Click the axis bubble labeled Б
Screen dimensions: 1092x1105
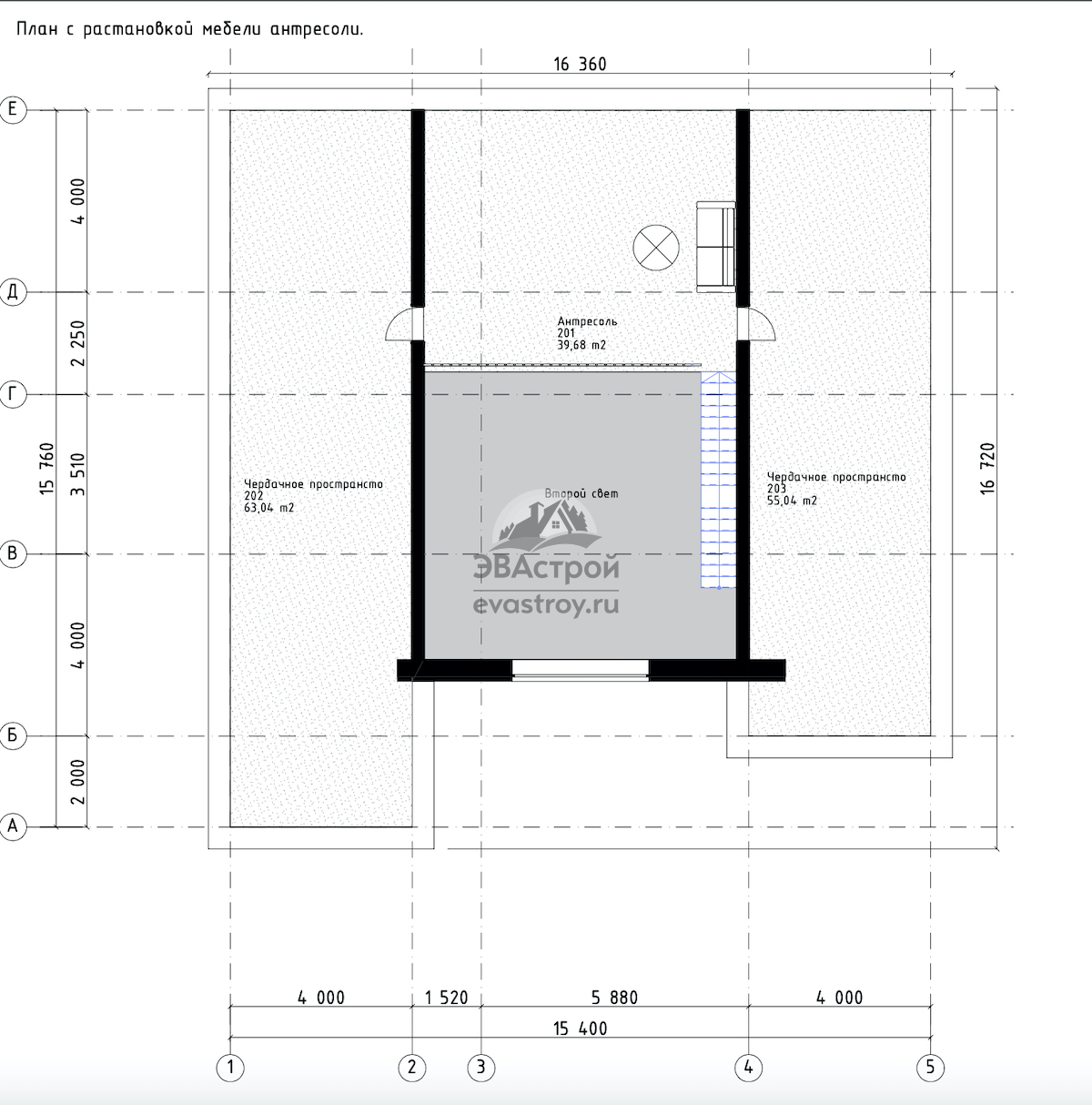(x=13, y=735)
